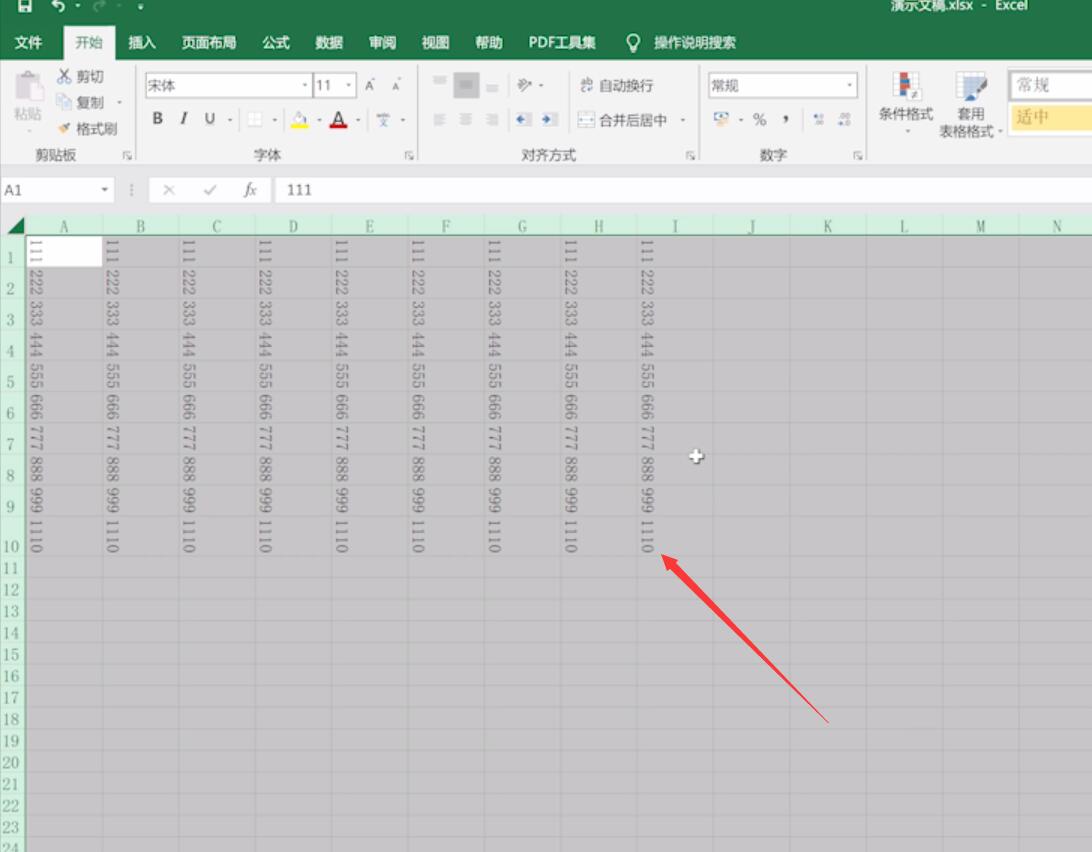
Task: Toggle Underline formatting
Action: 210,118
